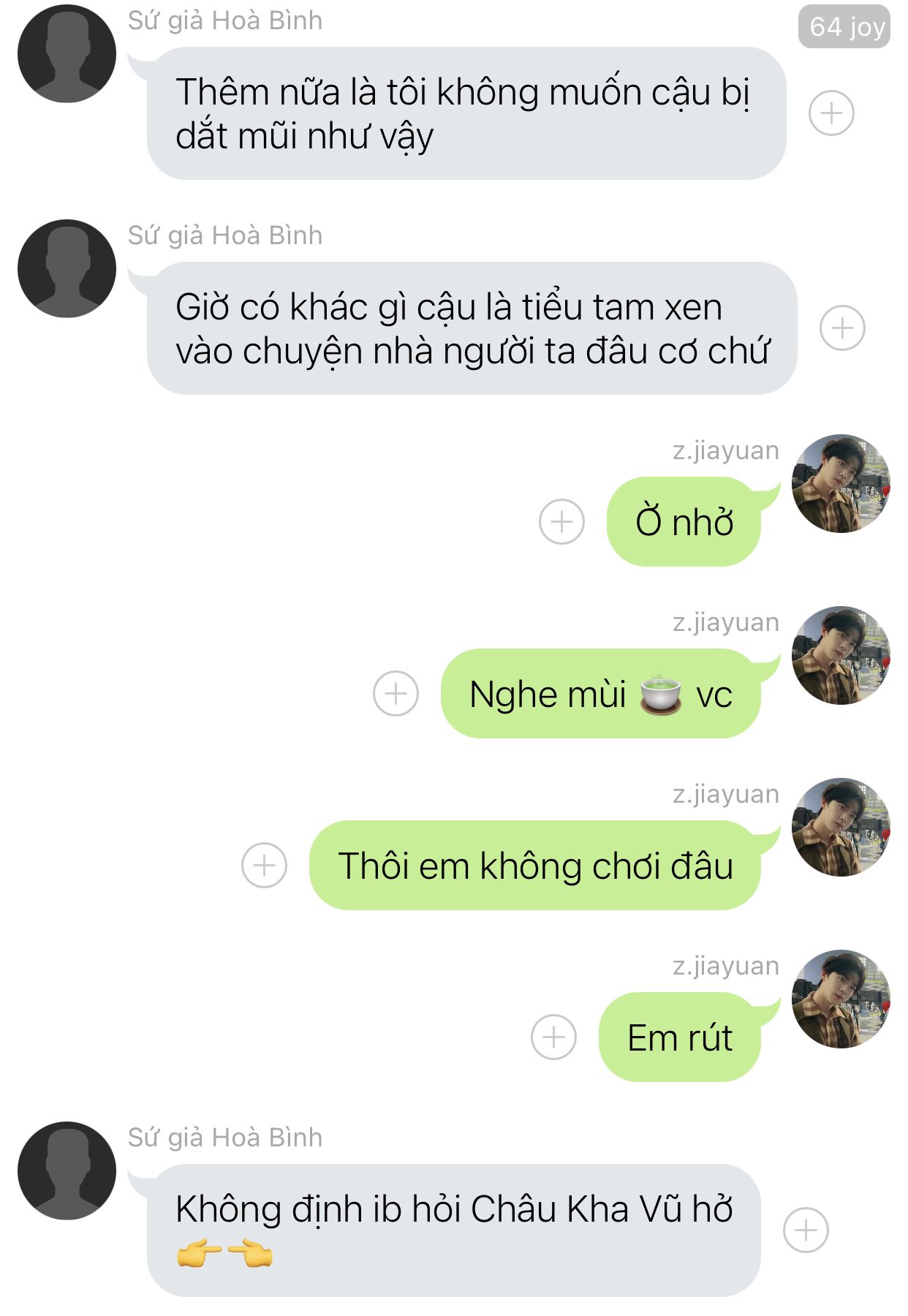
Task: Tap plus icon beside 'Không định ib hỏi' message
Action: coord(806,1230)
